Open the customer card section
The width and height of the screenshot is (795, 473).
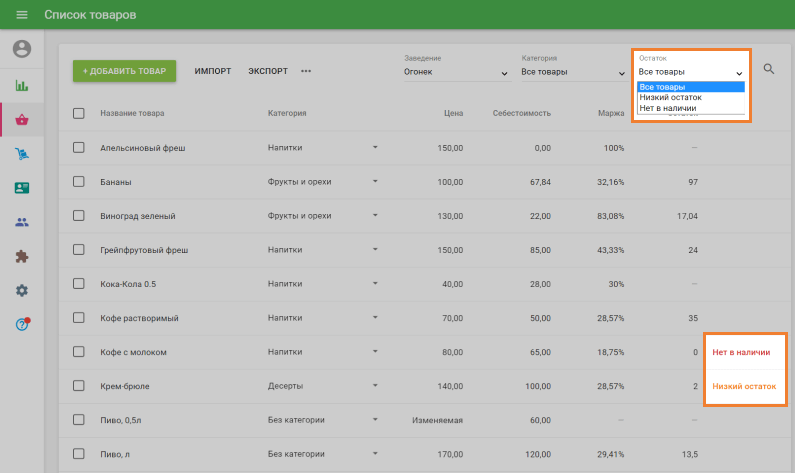tap(22, 188)
